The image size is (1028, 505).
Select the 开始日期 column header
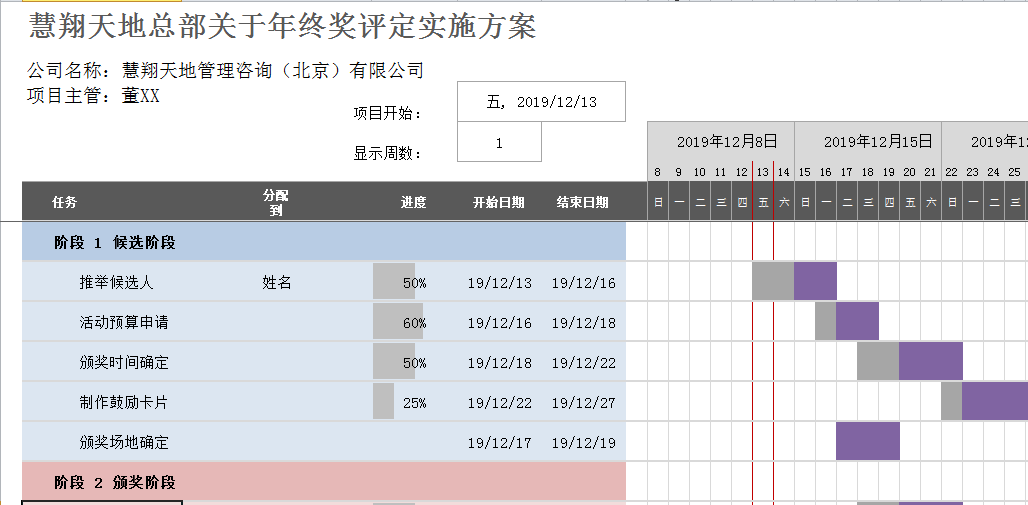498,203
